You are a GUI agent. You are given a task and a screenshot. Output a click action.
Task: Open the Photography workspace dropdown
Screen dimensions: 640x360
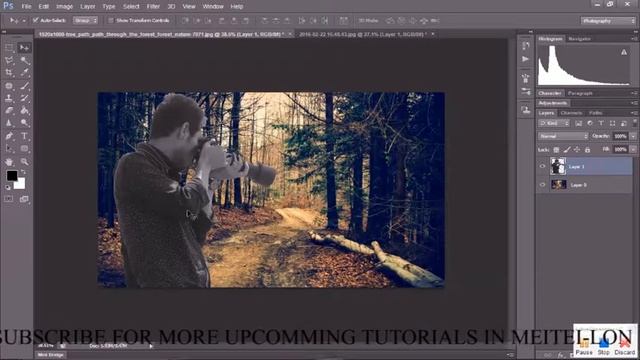[x=608, y=20]
